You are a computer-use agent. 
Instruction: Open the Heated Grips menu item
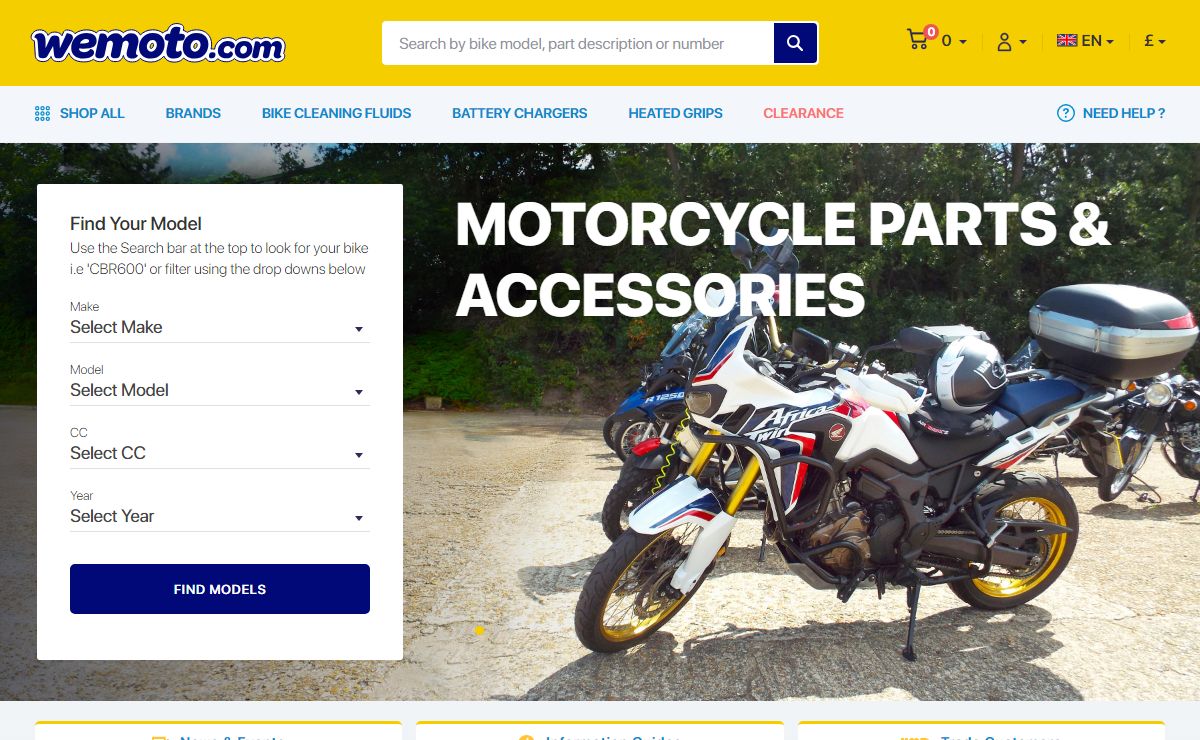(675, 113)
